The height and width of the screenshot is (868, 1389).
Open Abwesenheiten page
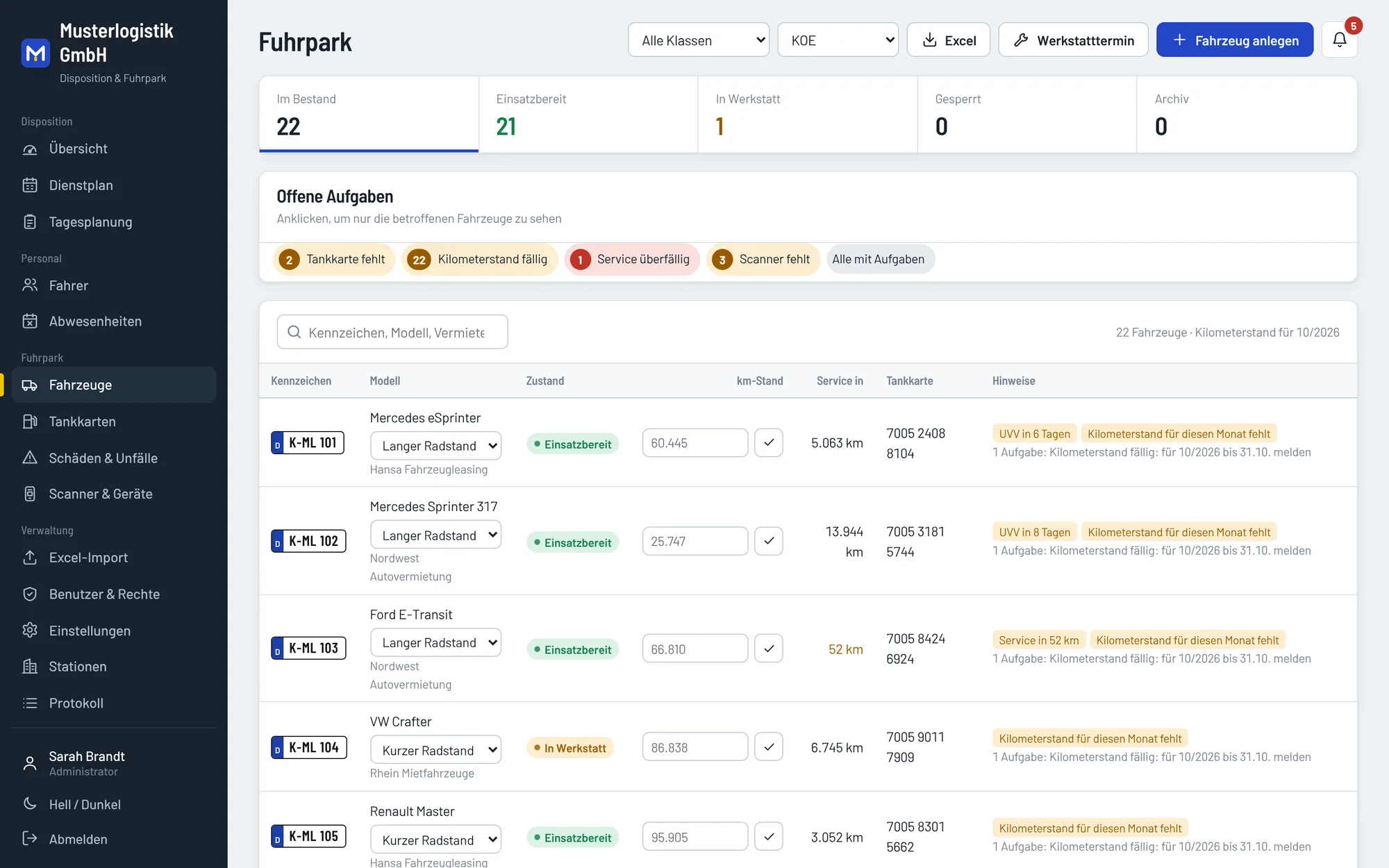[x=114, y=322]
